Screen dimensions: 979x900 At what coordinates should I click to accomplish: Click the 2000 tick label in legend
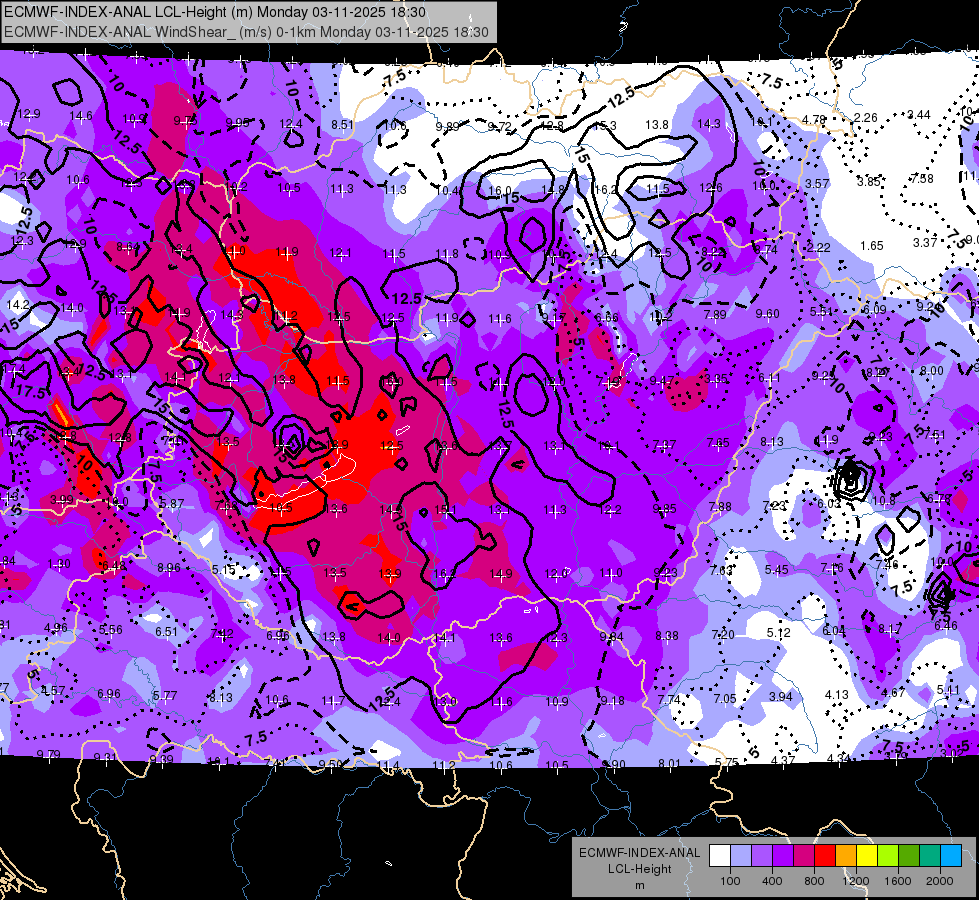click(x=940, y=881)
